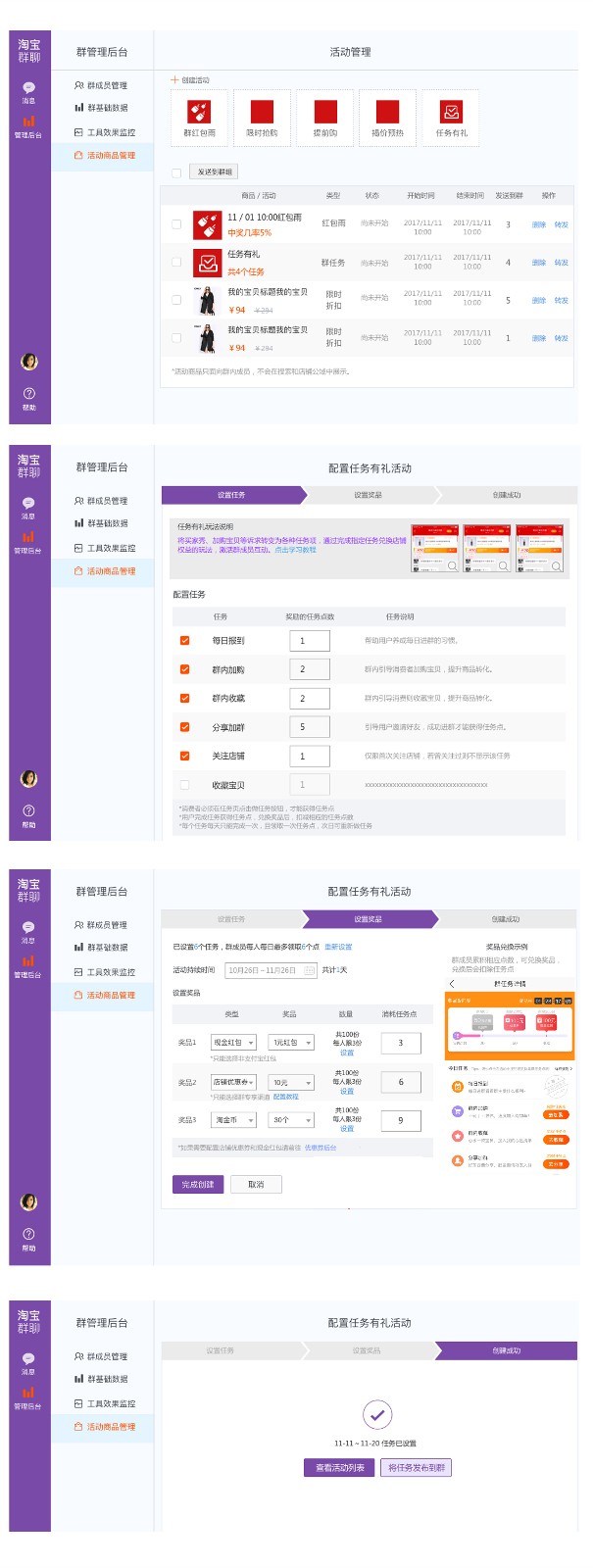Open 群成员管理 on the 活动管理 page menu
Image resolution: width=593 pixels, height=1568 pixels.
(102, 85)
